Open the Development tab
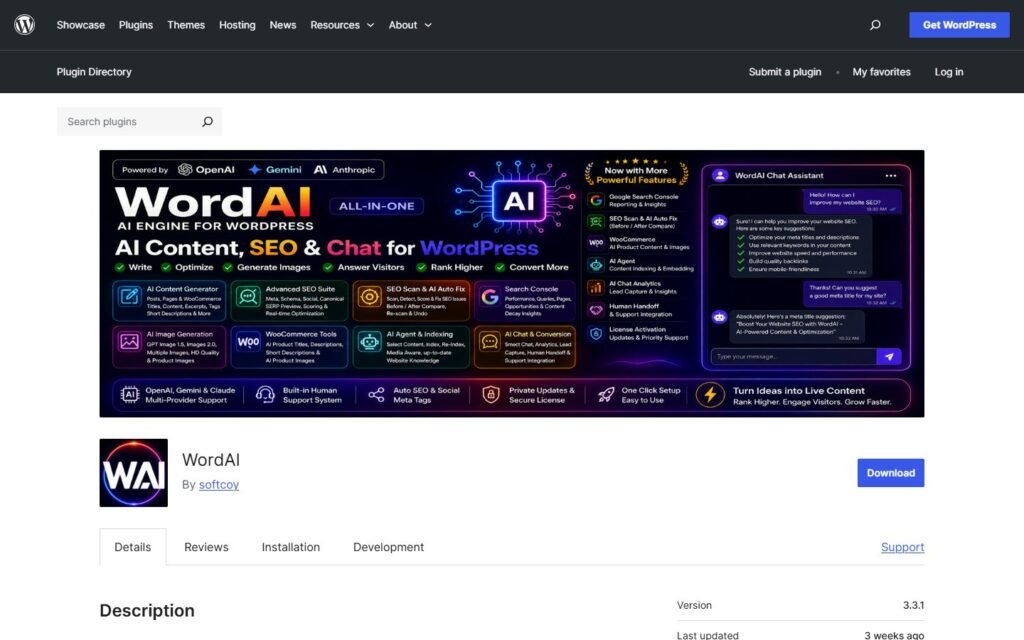1024x640 pixels. click(389, 547)
